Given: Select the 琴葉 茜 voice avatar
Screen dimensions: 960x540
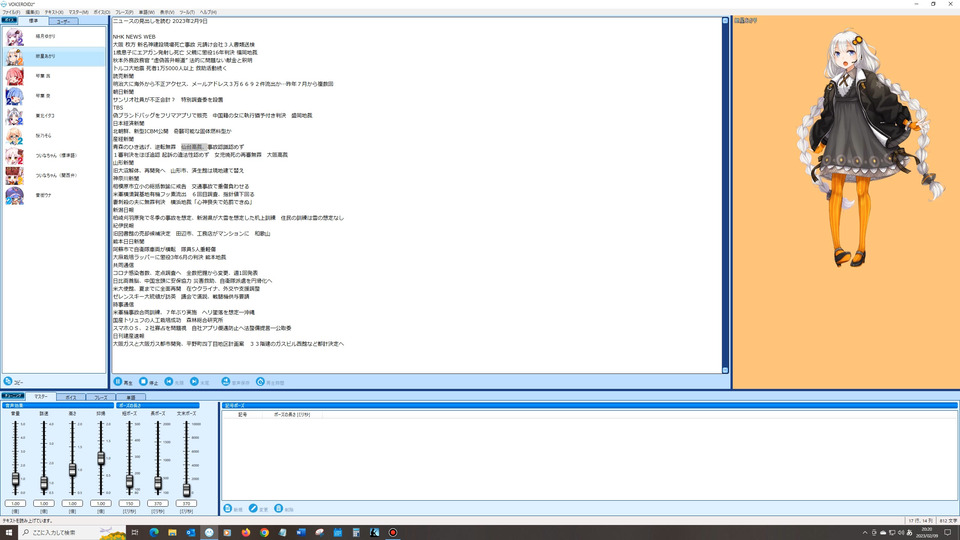Looking at the screenshot, I should [x=15, y=76].
